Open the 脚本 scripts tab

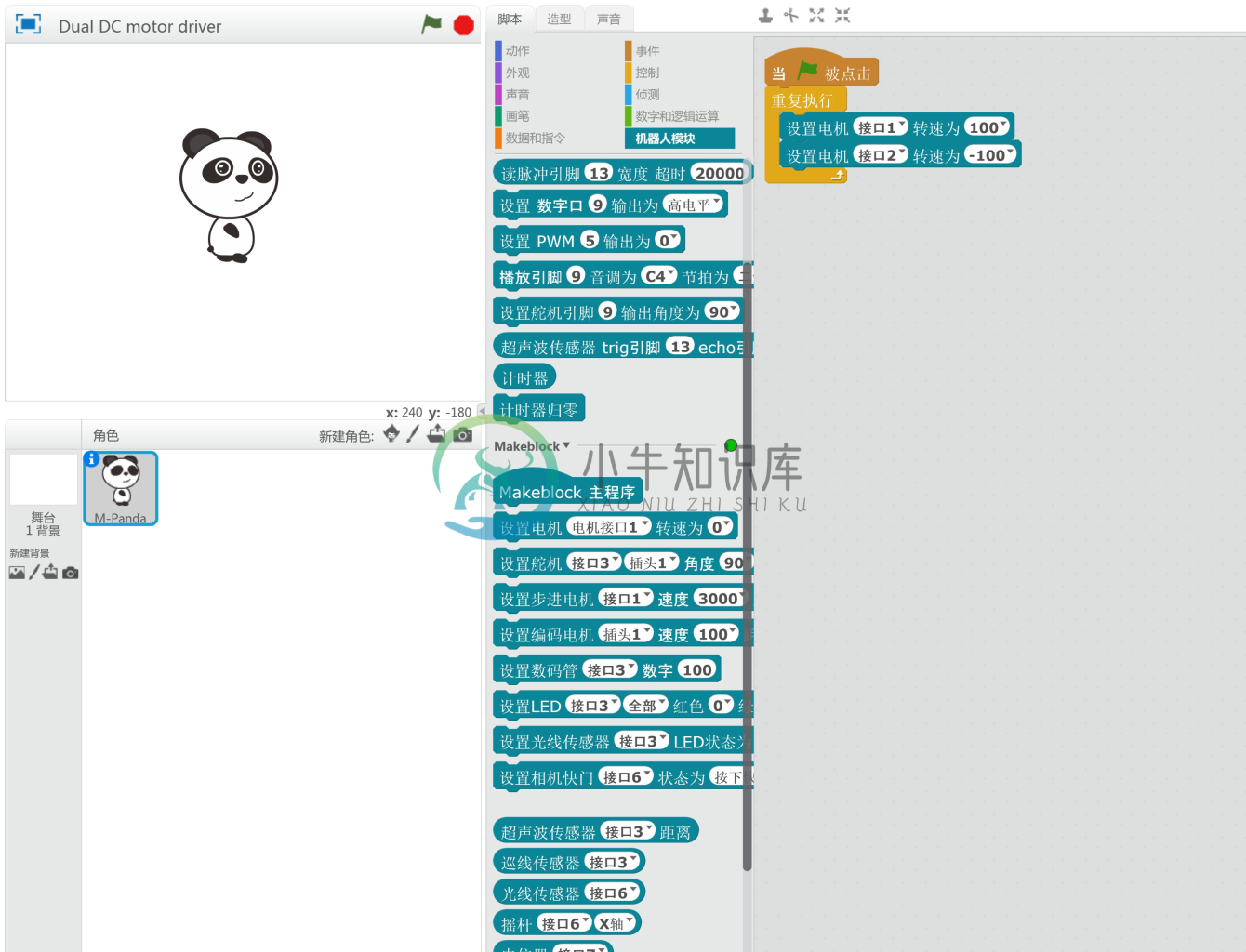[510, 19]
